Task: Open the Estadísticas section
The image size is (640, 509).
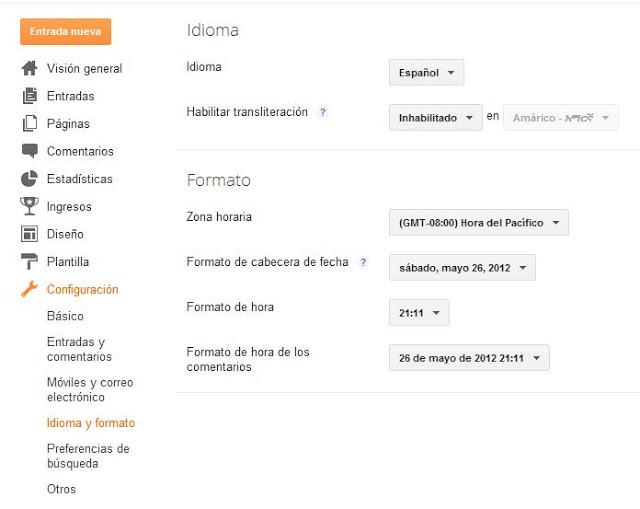Action: click(80, 179)
